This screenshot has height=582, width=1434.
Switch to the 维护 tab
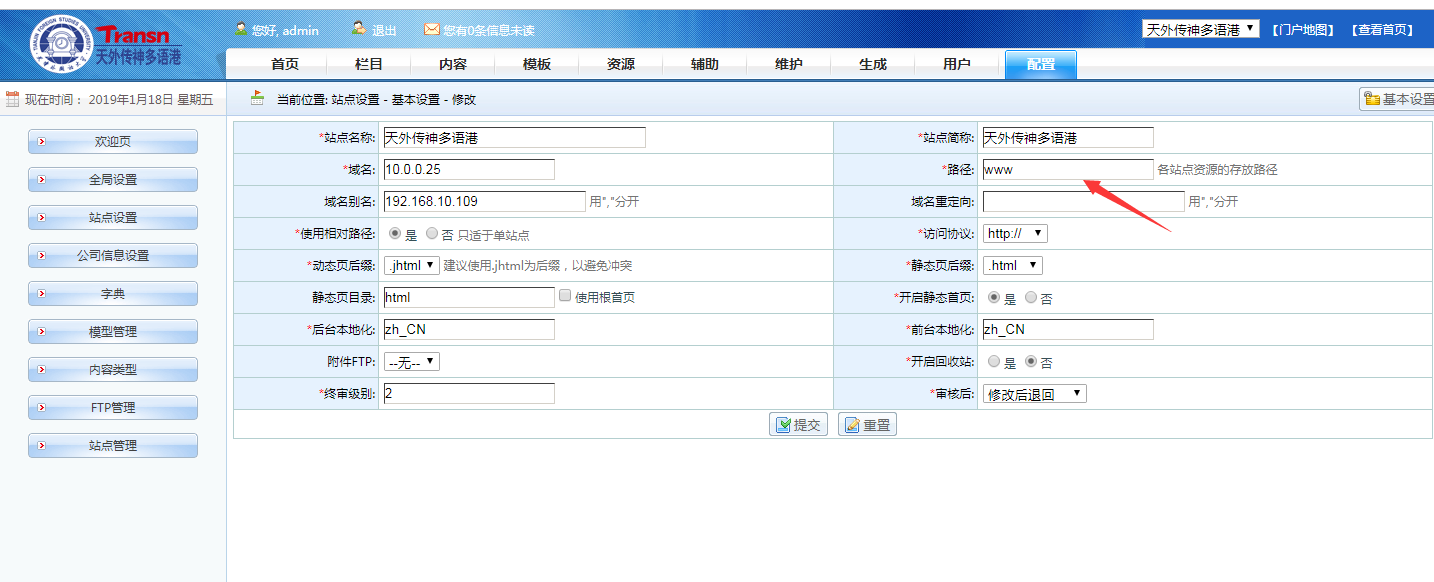pos(789,64)
